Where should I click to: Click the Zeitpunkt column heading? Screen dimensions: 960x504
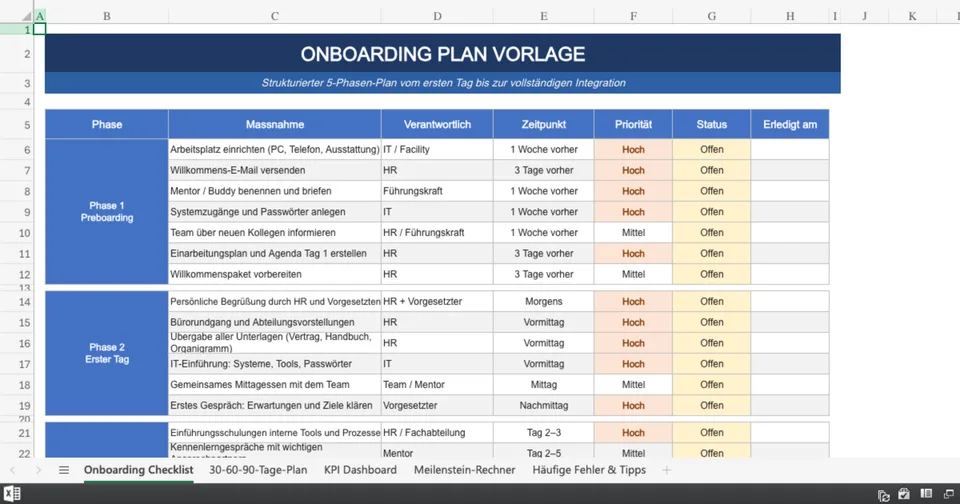pyautogui.click(x=544, y=124)
